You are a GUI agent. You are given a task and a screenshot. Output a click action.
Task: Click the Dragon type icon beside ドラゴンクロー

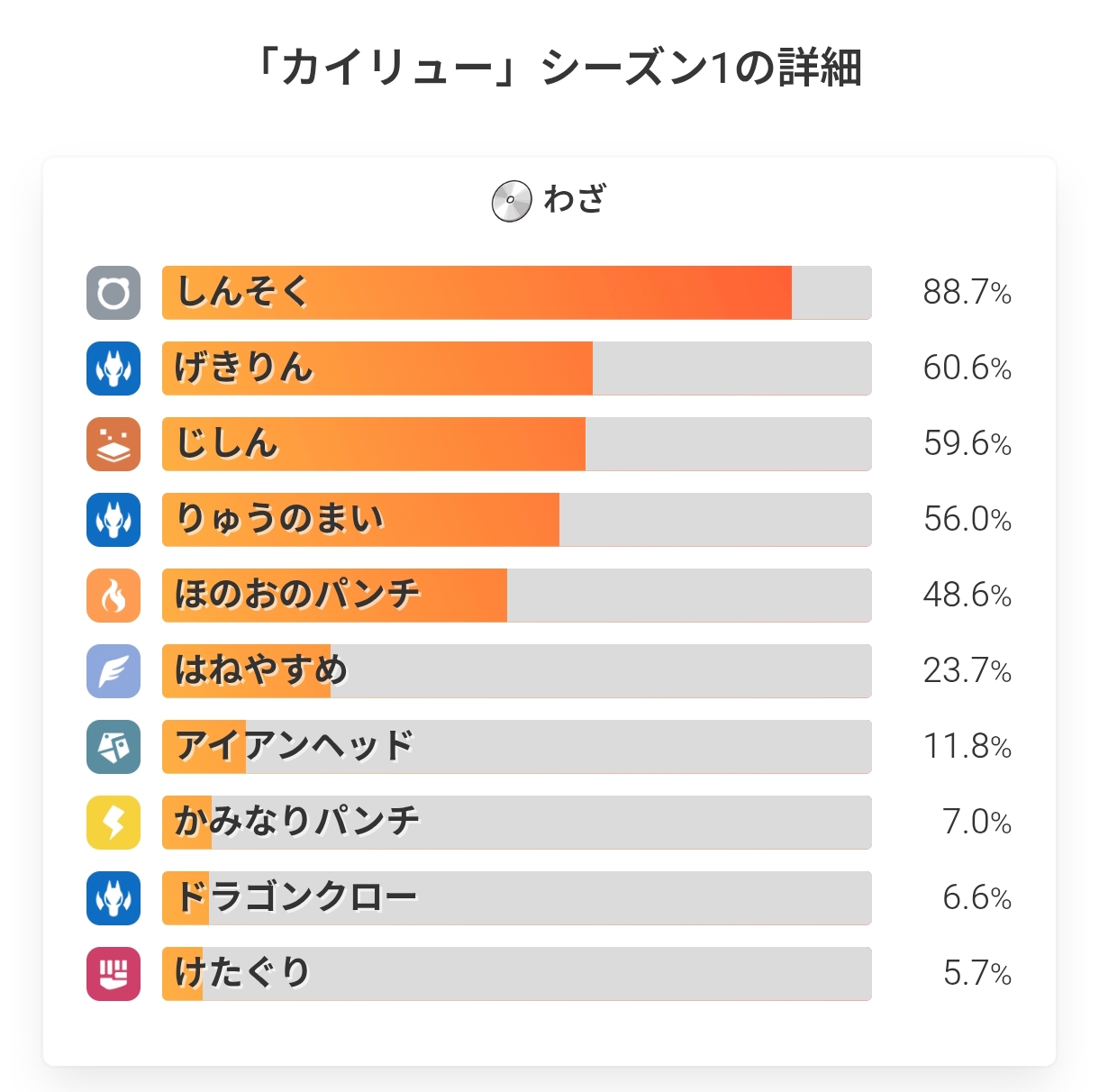pos(114,898)
